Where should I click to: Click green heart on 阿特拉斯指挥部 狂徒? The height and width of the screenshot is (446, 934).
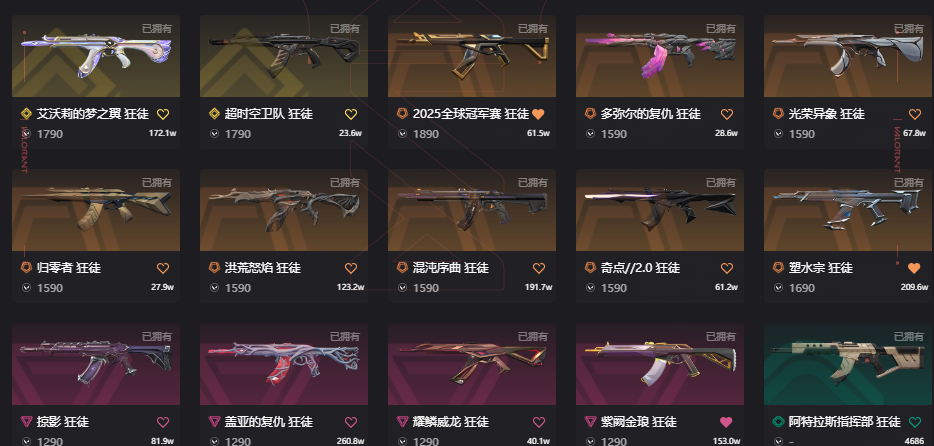point(915,423)
